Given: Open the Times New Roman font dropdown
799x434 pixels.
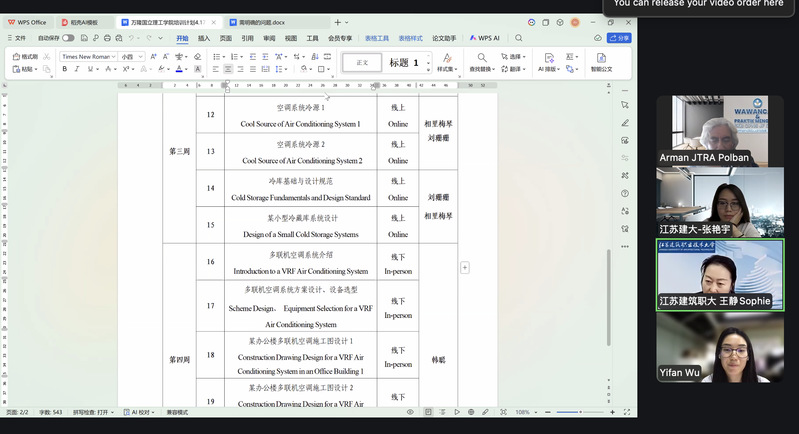Looking at the screenshot, I should click(89, 57).
